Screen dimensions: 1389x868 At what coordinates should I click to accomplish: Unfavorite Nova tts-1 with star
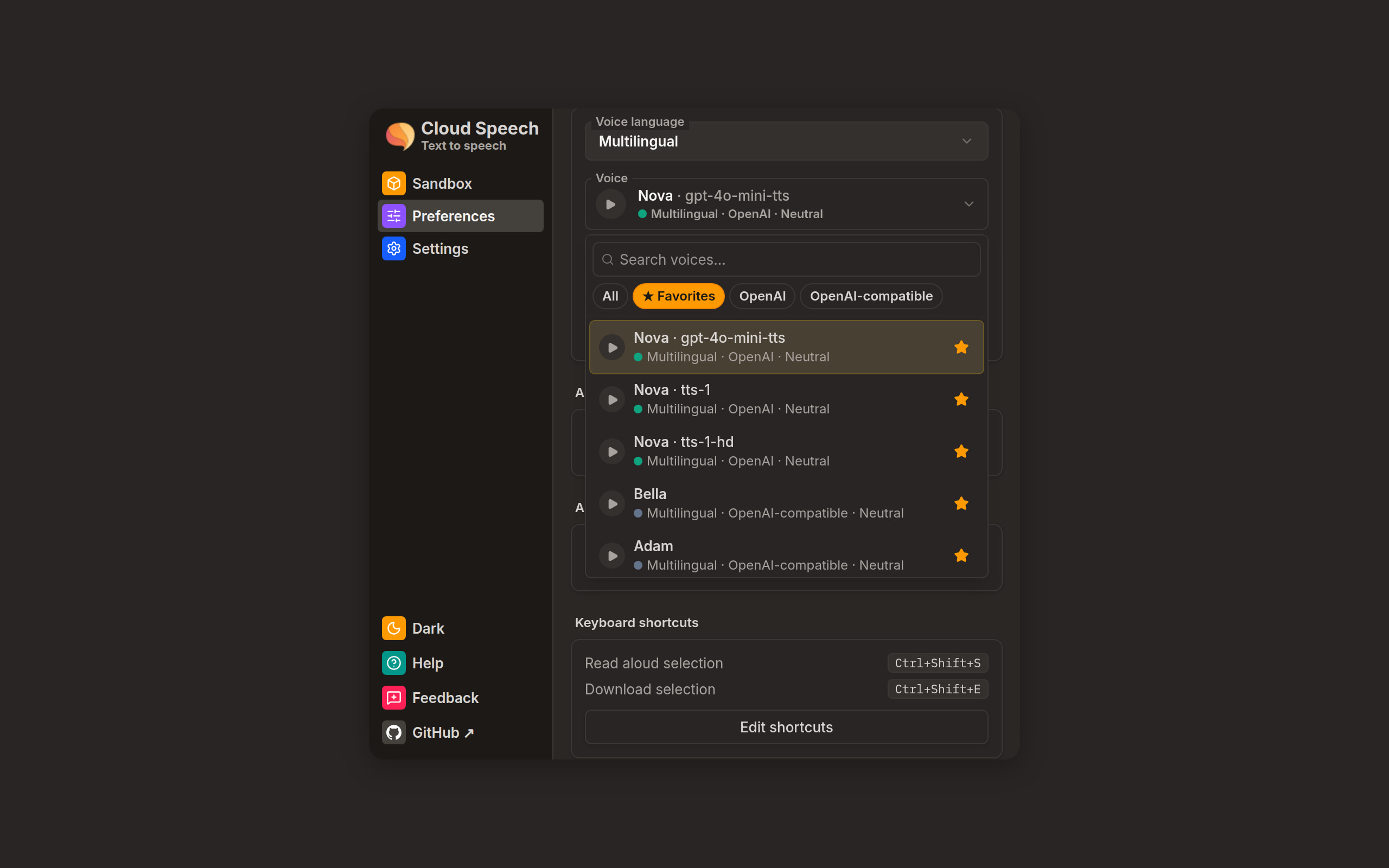pyautogui.click(x=961, y=400)
